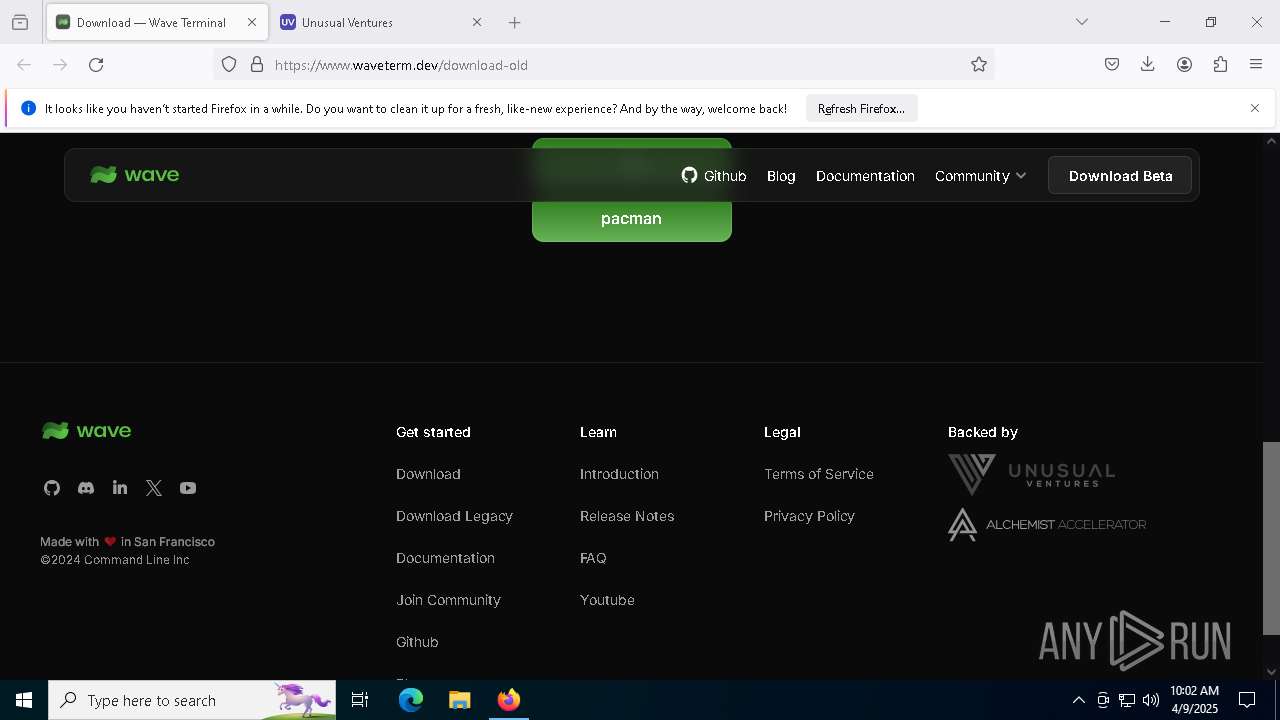Dismiss the Firefox refresh notification bar

click(x=1255, y=108)
